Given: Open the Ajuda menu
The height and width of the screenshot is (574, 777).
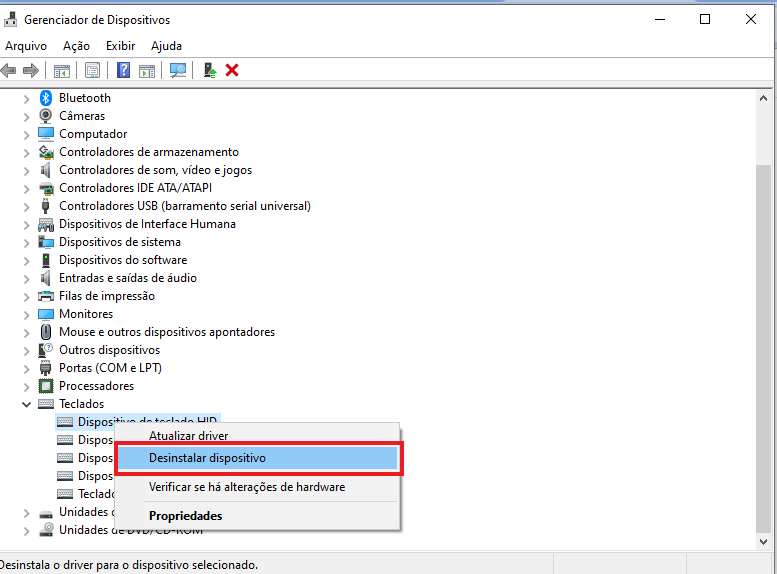Looking at the screenshot, I should pos(166,46).
